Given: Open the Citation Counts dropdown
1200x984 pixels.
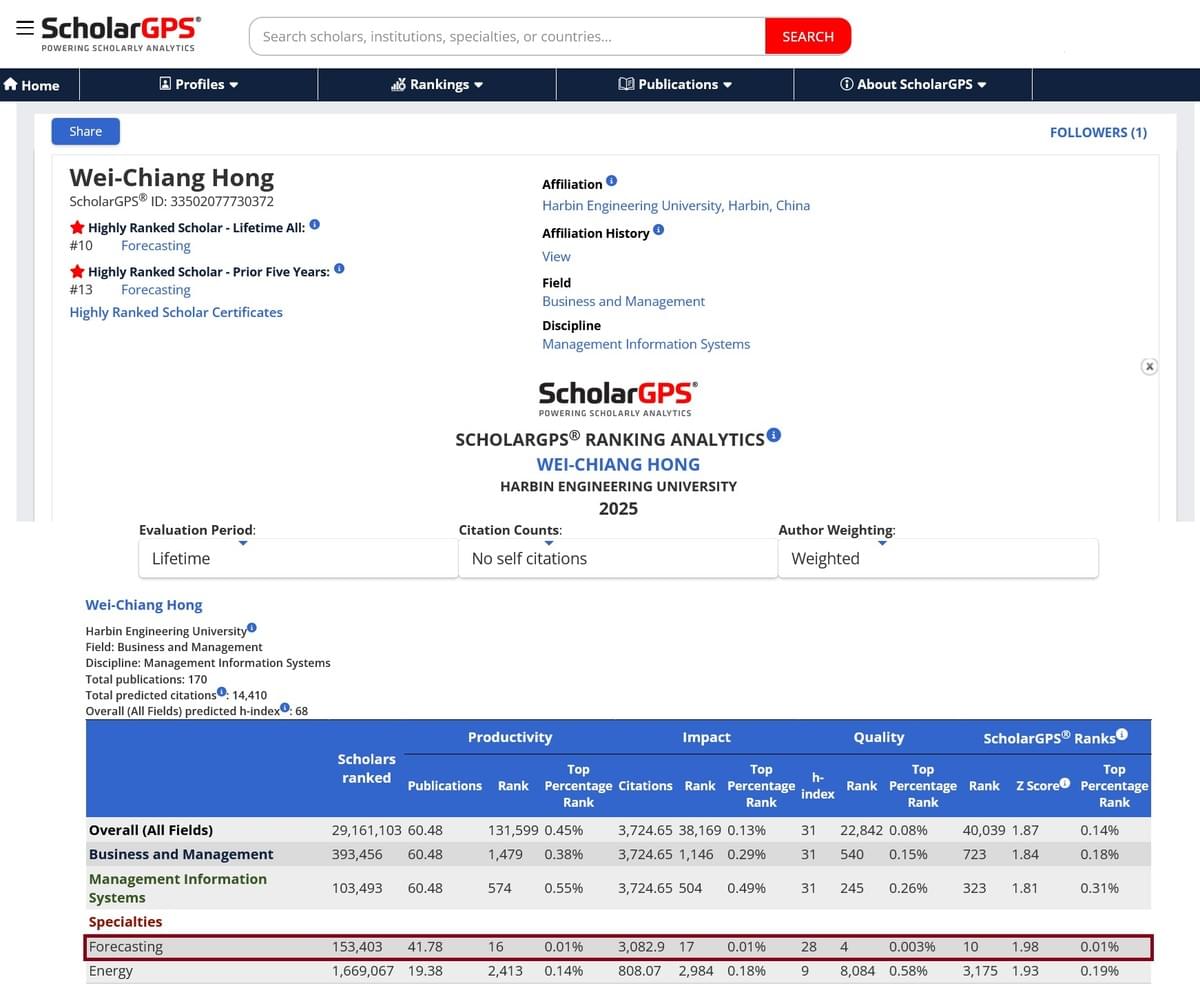Looking at the screenshot, I should click(618, 558).
